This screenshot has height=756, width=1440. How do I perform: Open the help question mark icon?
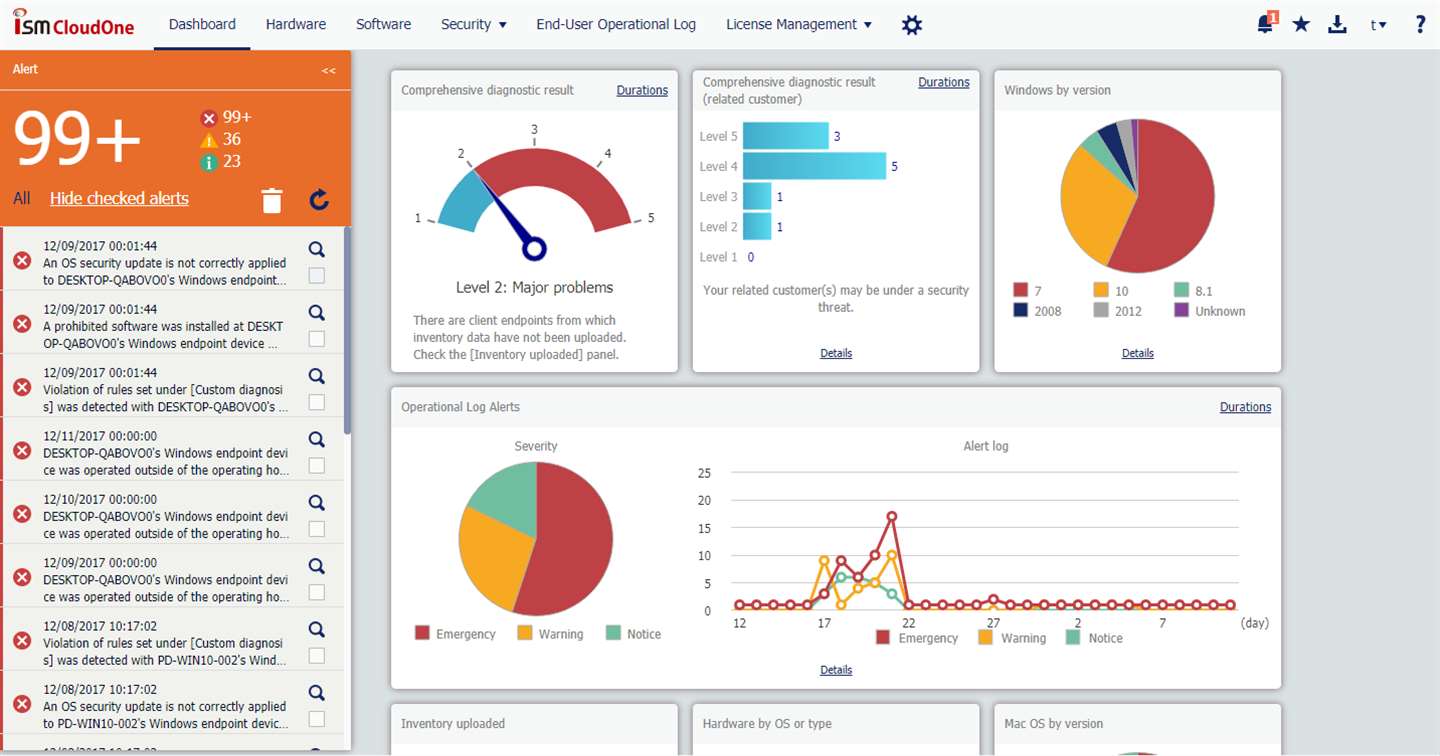[1420, 24]
